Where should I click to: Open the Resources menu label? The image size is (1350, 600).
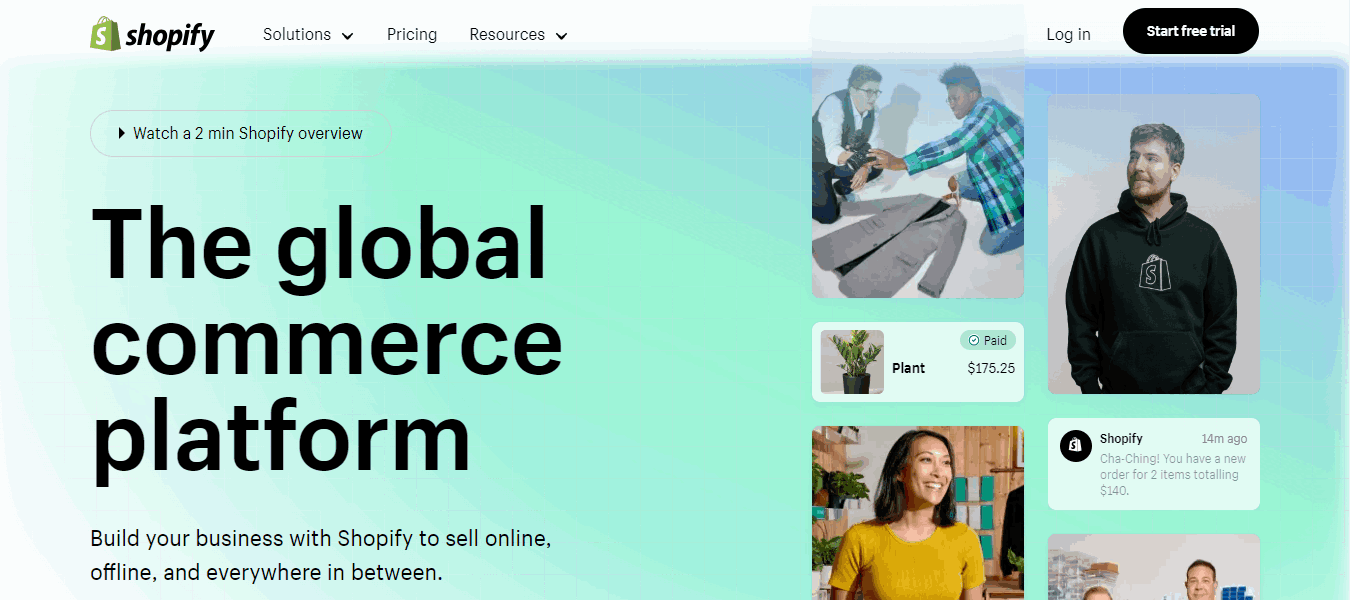click(507, 34)
